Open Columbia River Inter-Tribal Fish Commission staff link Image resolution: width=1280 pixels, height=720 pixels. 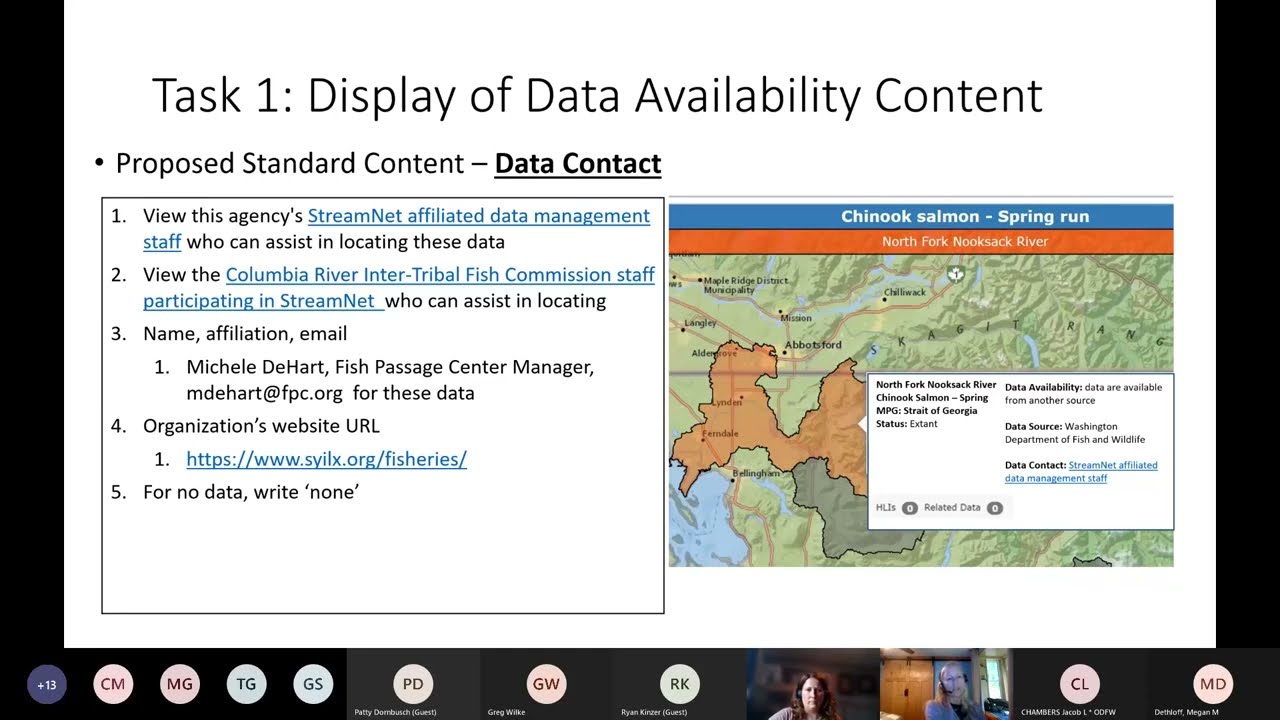(x=399, y=288)
